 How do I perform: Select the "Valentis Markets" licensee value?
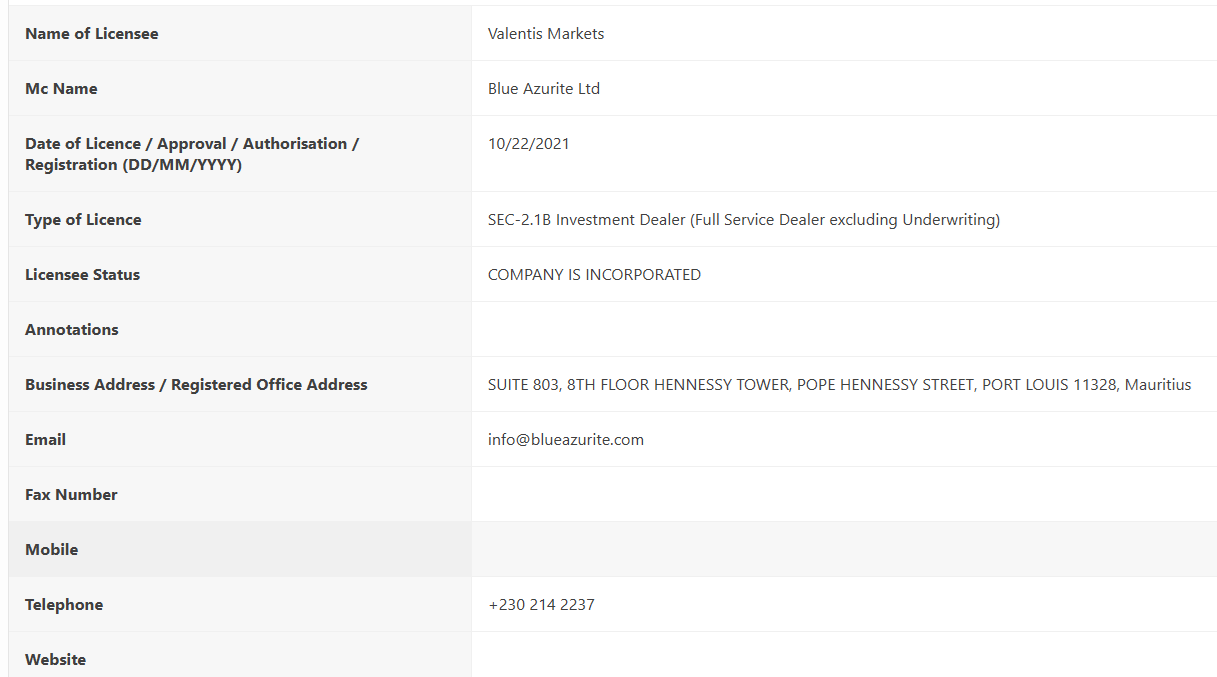[x=546, y=34]
